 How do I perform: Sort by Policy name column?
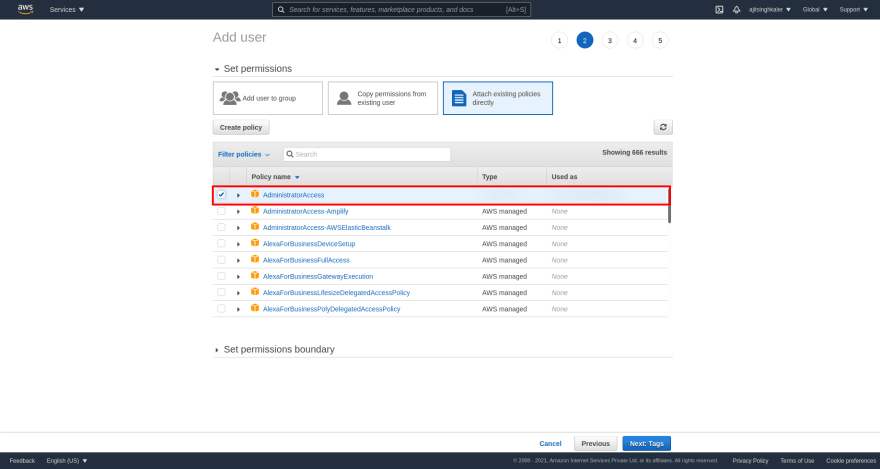pyautogui.click(x=276, y=177)
